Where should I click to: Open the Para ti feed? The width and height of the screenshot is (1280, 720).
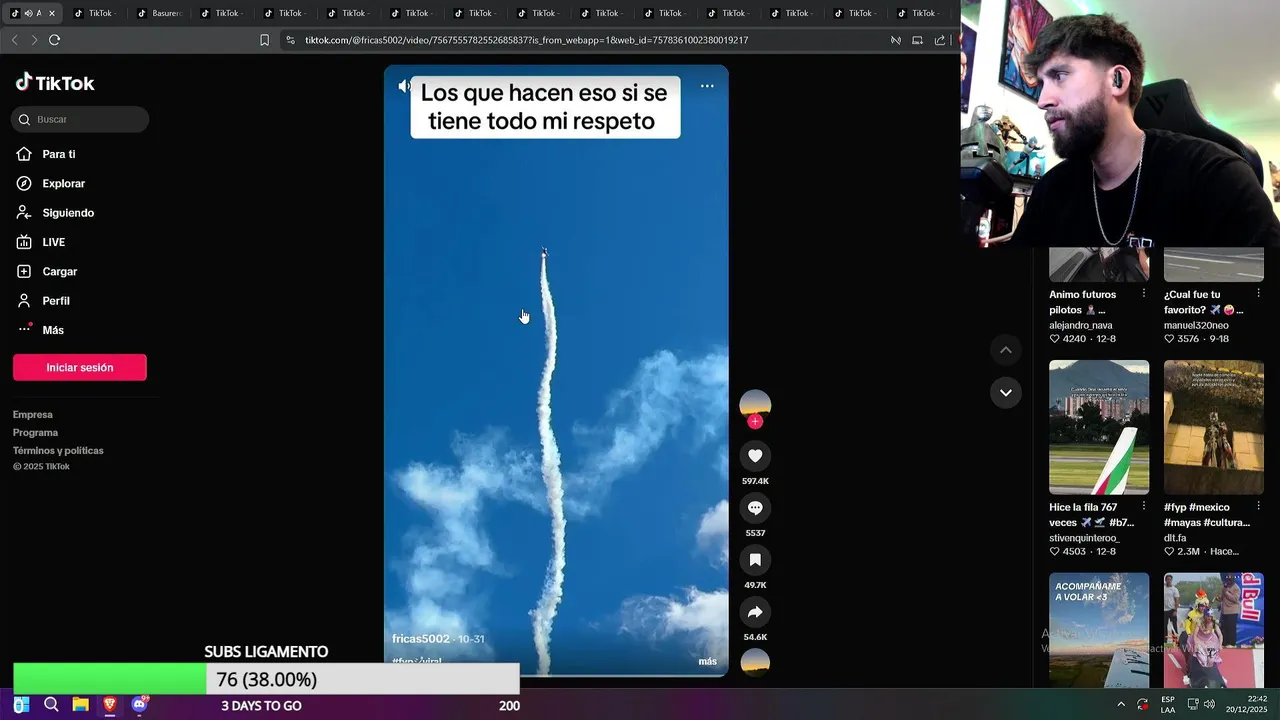point(58,154)
